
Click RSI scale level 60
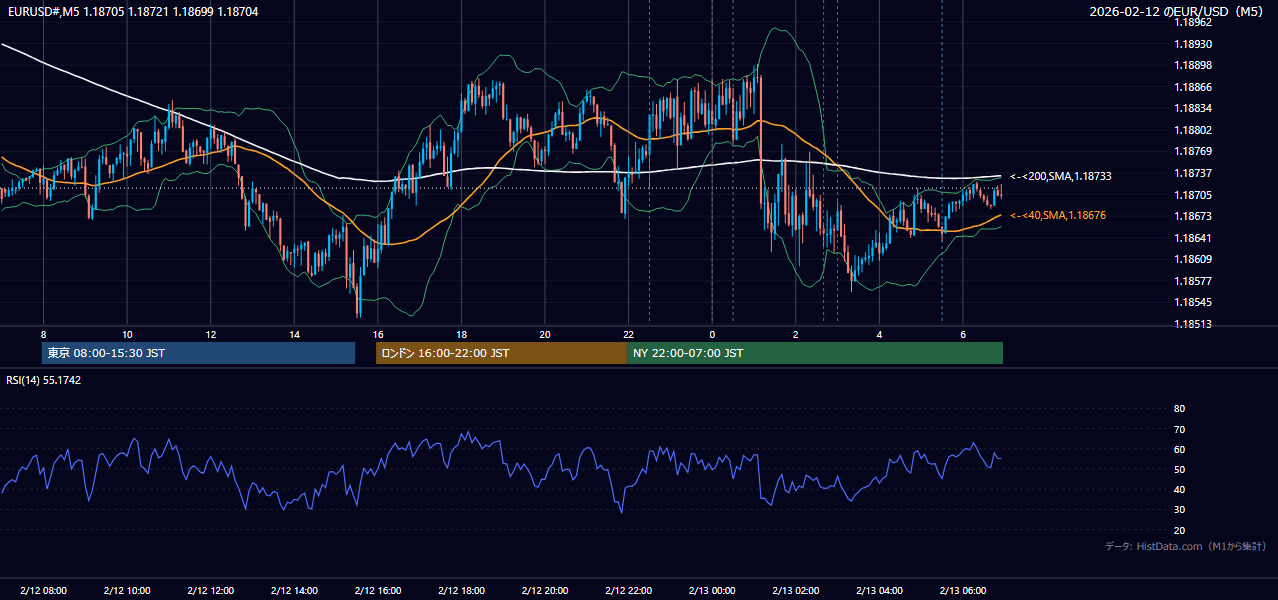(1179, 449)
